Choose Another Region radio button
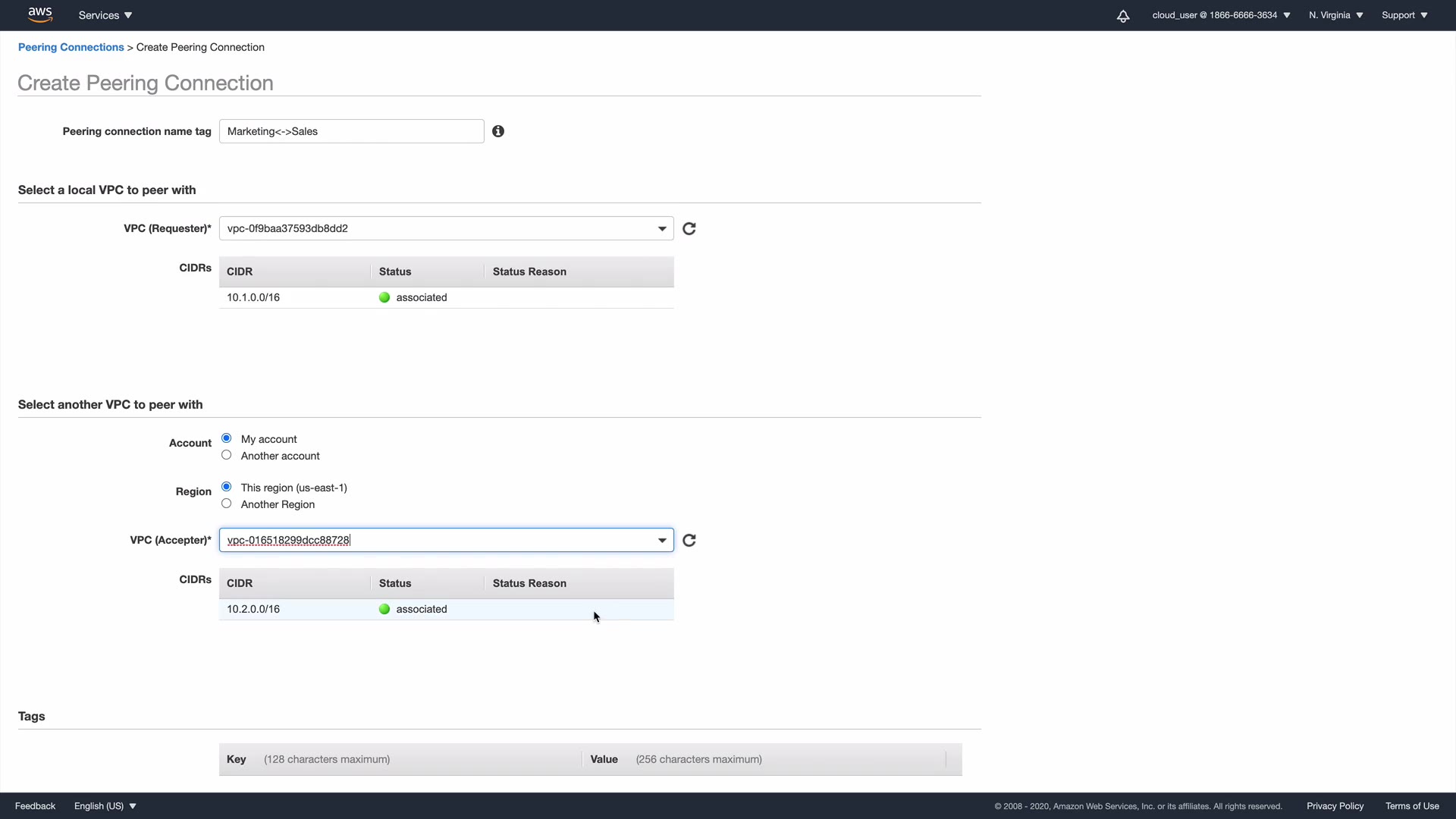 click(227, 504)
